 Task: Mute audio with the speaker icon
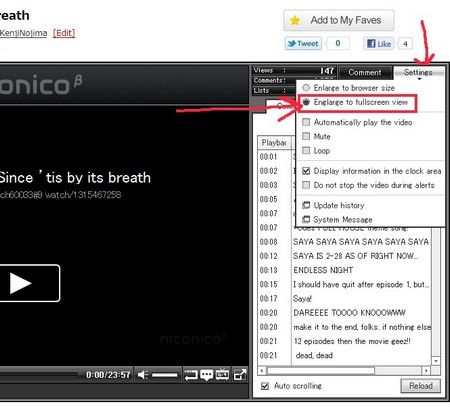[143, 375]
